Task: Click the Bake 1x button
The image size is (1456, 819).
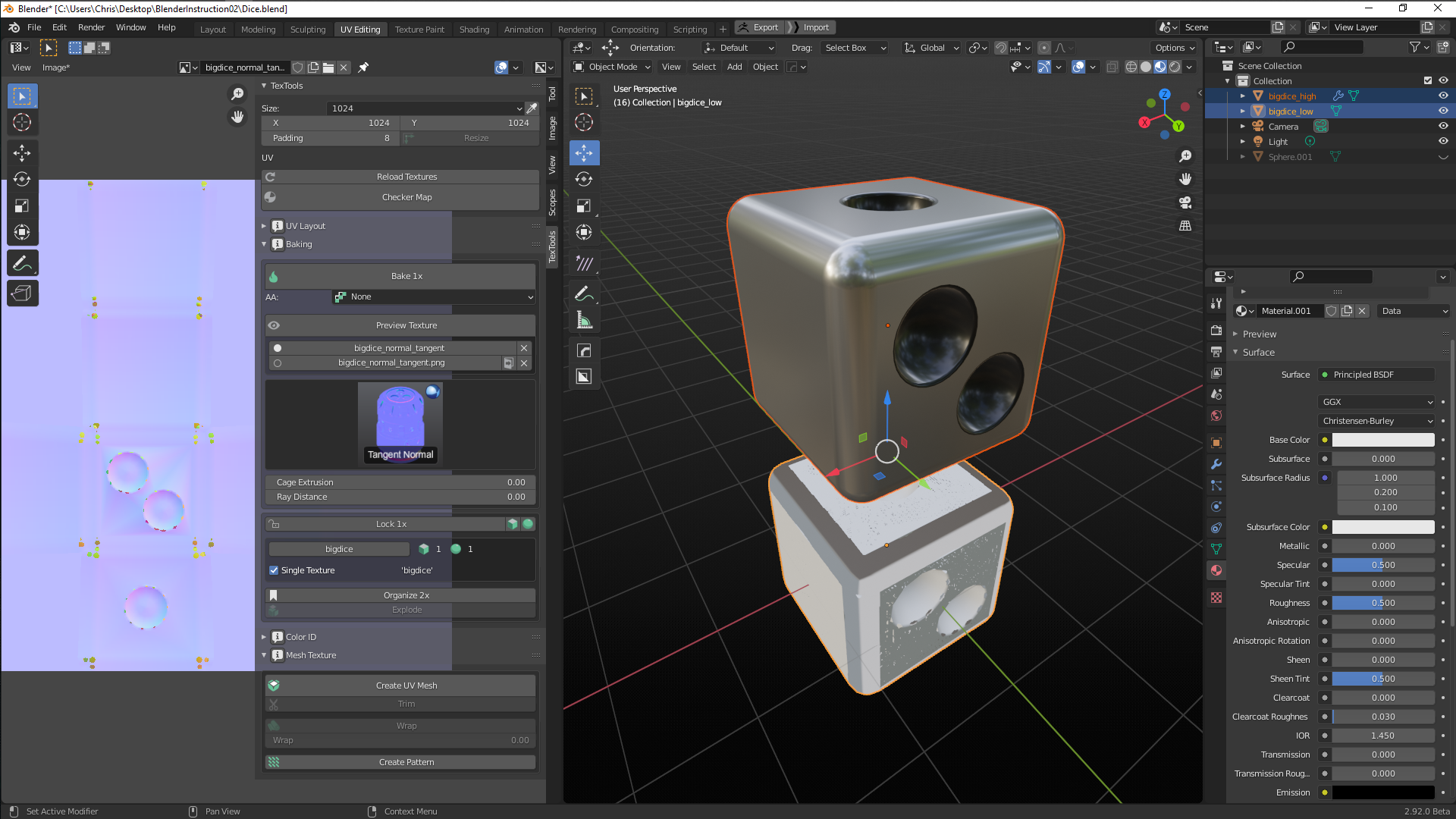Action: point(400,276)
